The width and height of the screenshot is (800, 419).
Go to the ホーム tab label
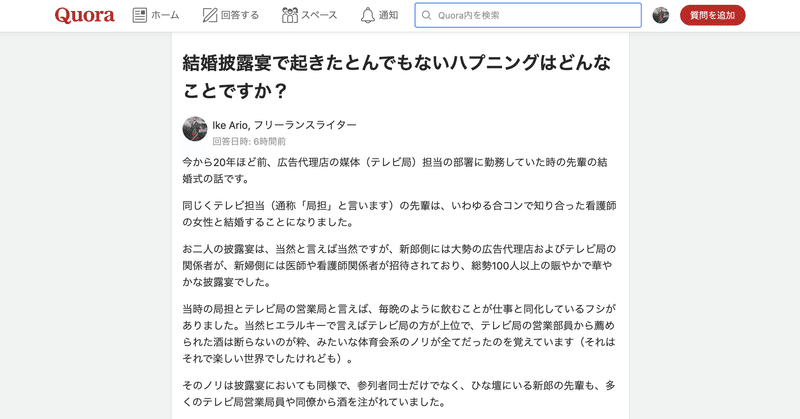[165, 15]
